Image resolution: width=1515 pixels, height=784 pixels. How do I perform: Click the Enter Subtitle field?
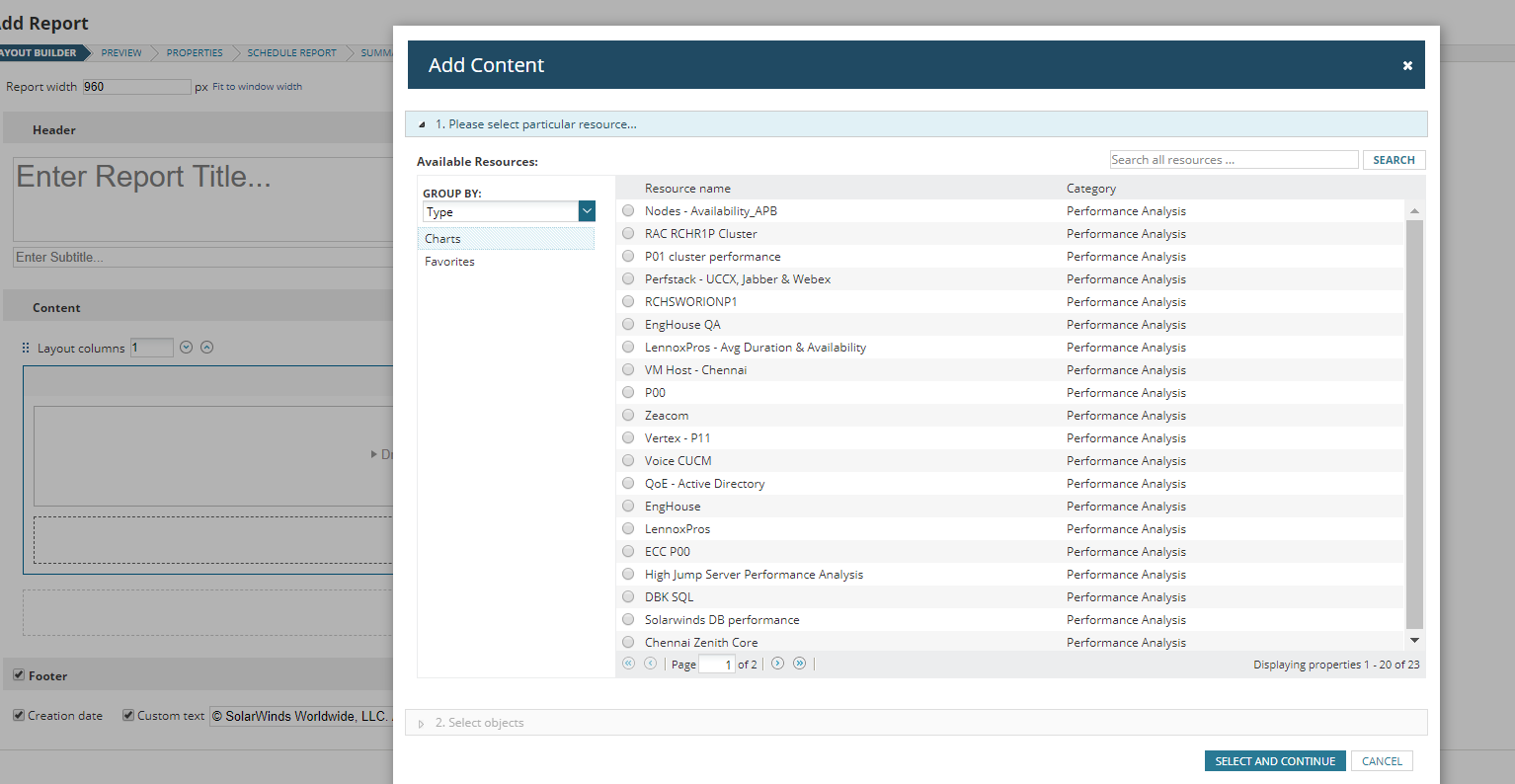pos(203,257)
